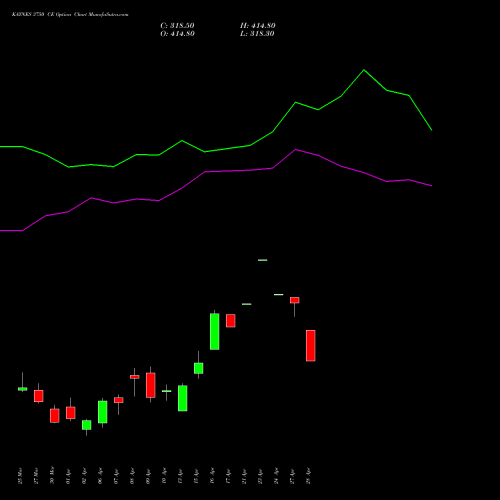The width and height of the screenshot is (500, 500).
Task: Click the '02 Apr' date axis label
Action: pos(84,476)
